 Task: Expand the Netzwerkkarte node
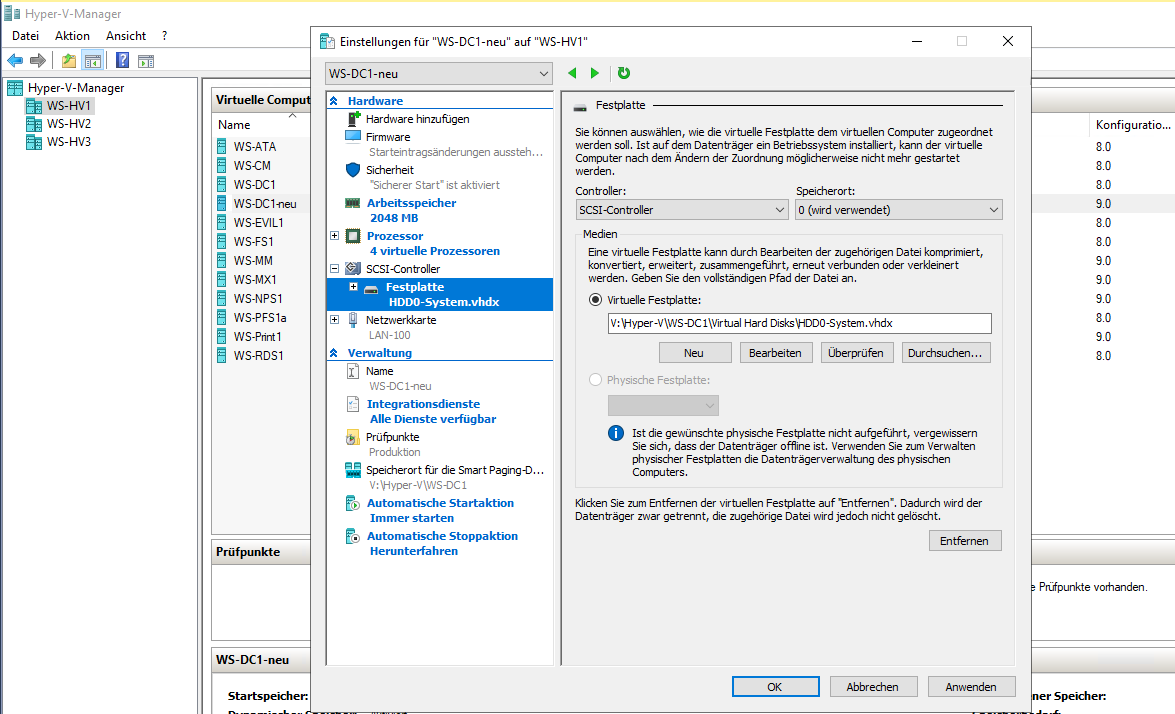(x=335, y=320)
